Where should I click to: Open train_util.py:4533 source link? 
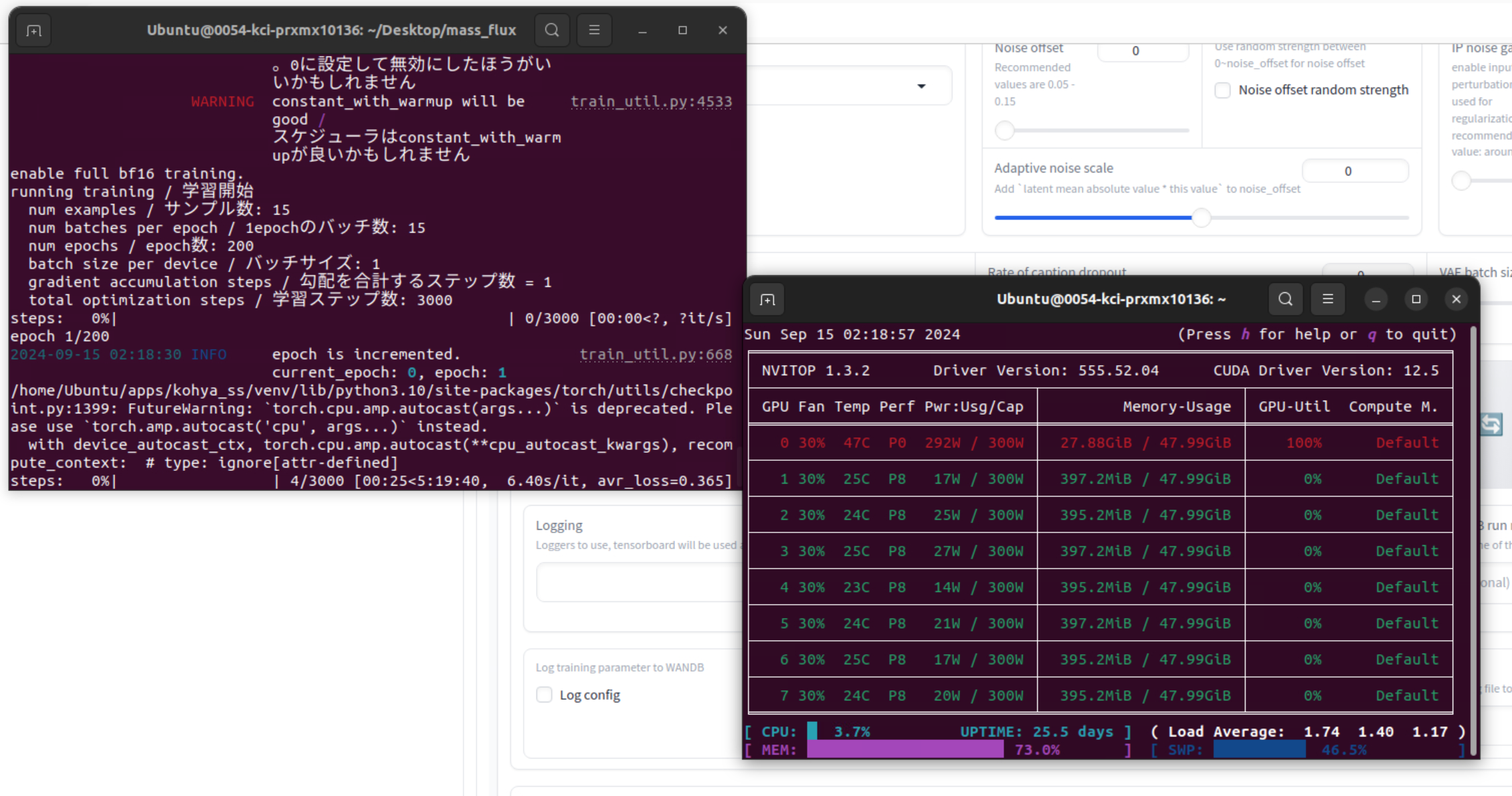tap(651, 102)
